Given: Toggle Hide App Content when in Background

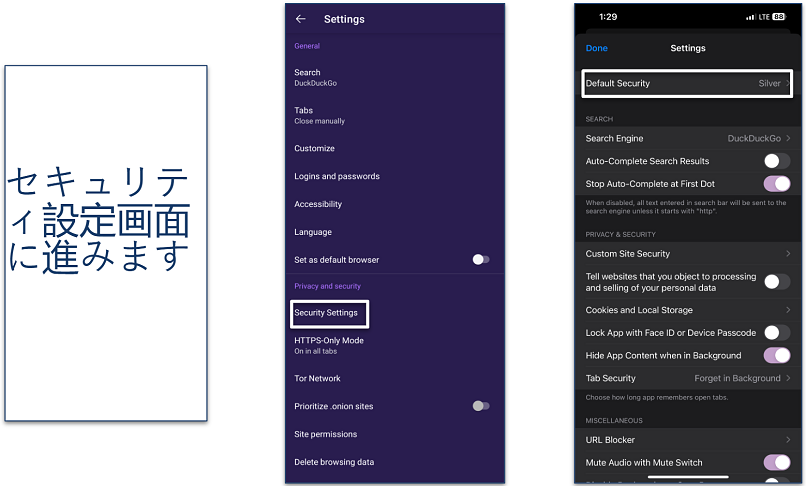Looking at the screenshot, I should (x=776, y=355).
